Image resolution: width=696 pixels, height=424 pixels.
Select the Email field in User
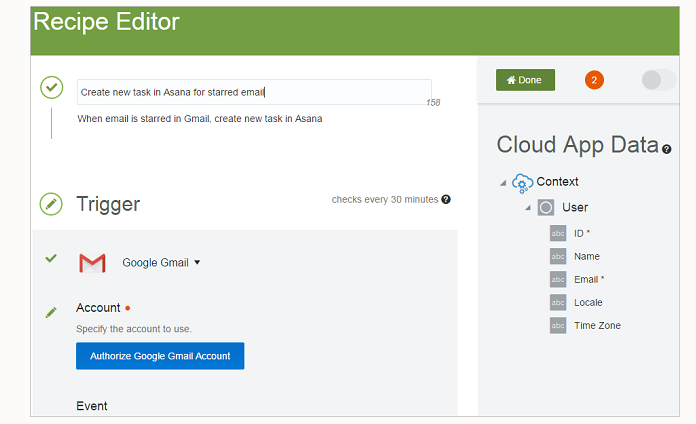click(586, 279)
